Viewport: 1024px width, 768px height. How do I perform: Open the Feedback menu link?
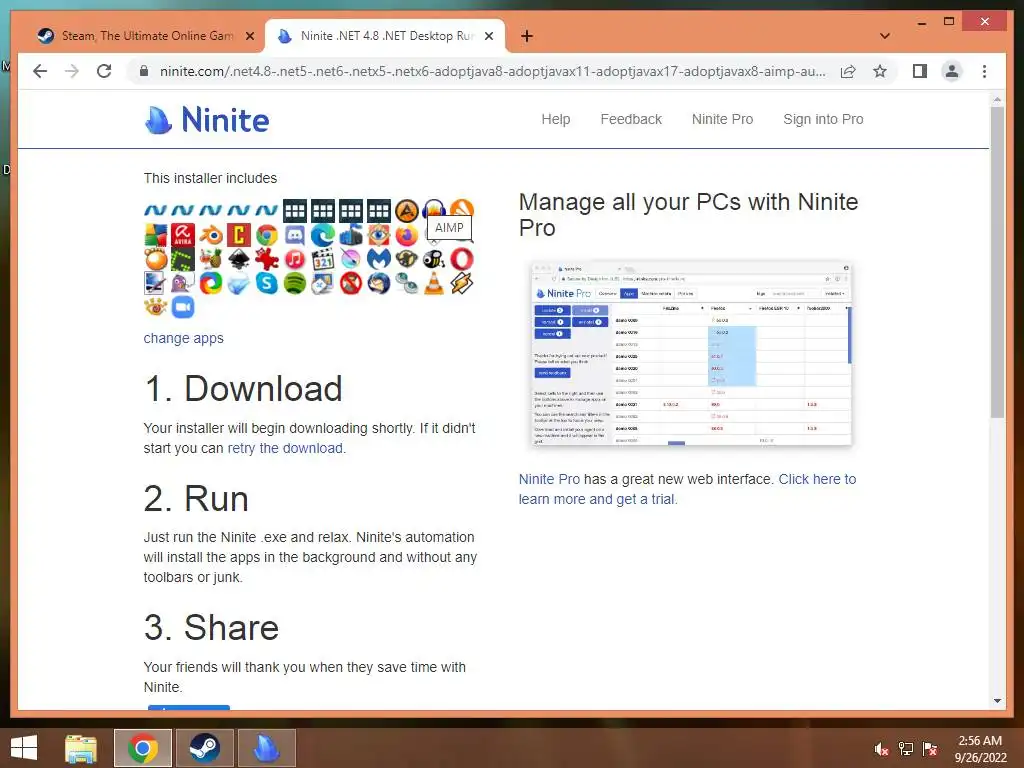point(631,120)
